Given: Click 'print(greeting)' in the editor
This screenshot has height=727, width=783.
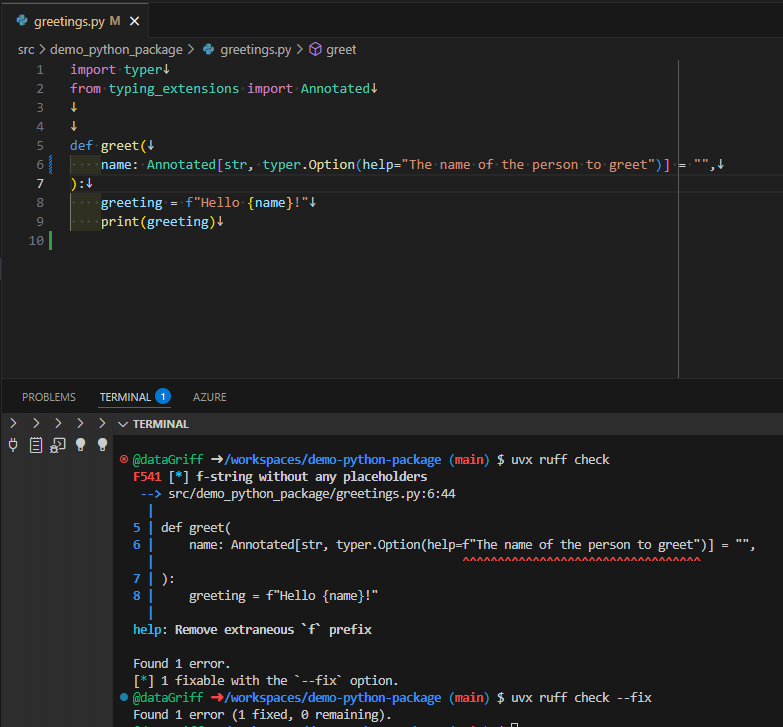Looking at the screenshot, I should pyautogui.click(x=158, y=222).
